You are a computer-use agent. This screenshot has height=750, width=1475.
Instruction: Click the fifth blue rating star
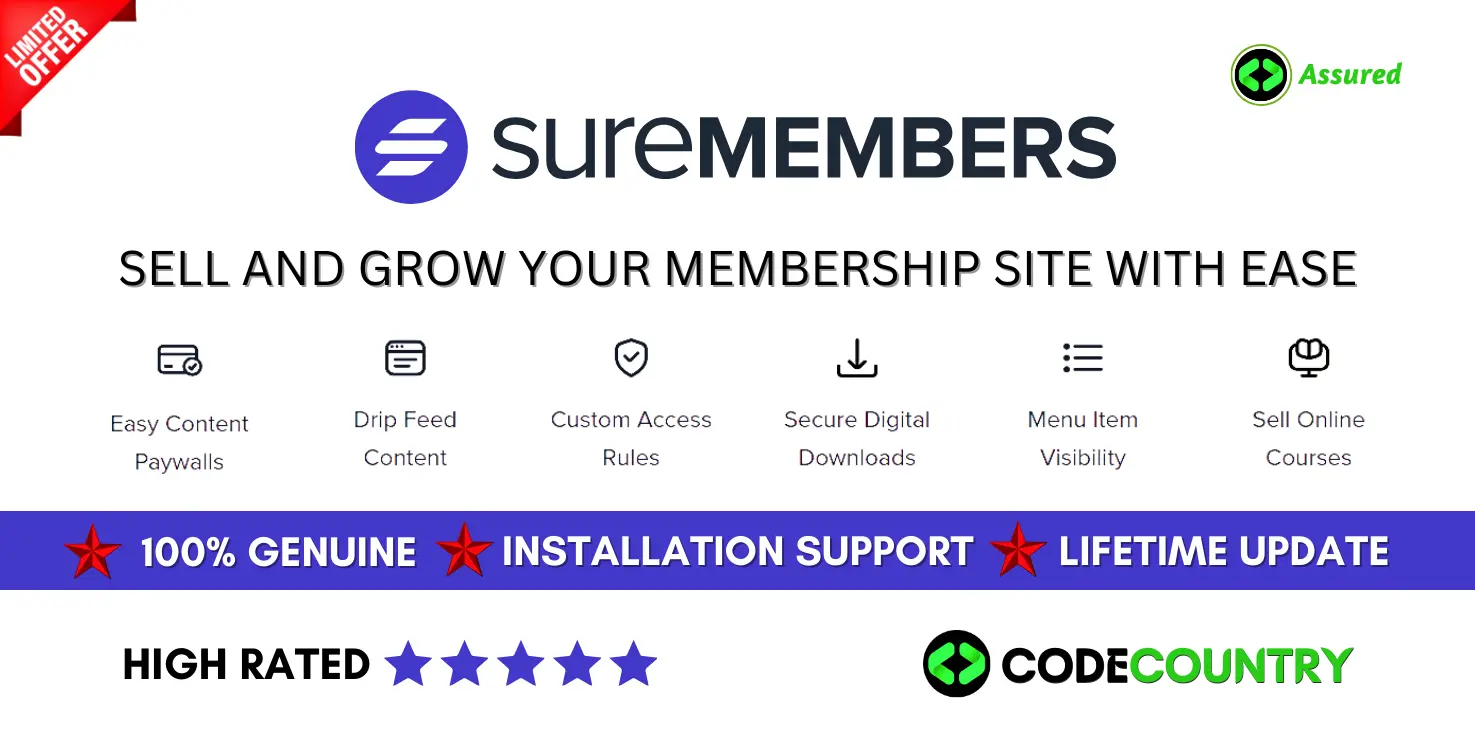pos(633,664)
